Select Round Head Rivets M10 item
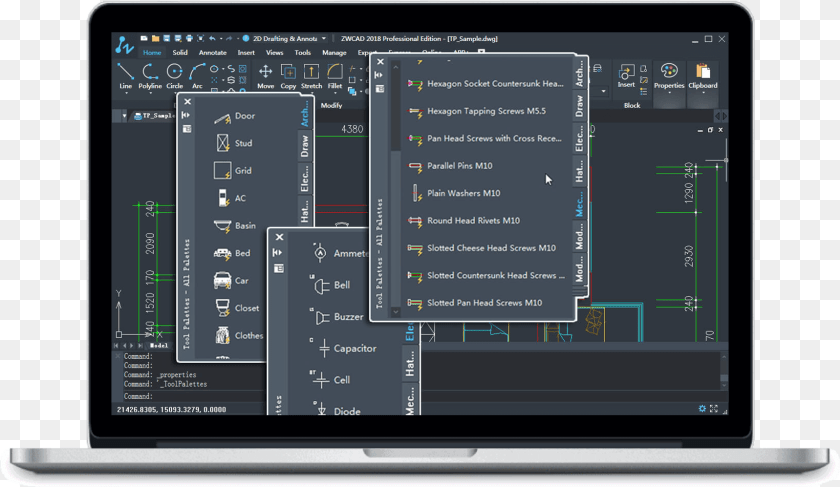 pos(463,221)
